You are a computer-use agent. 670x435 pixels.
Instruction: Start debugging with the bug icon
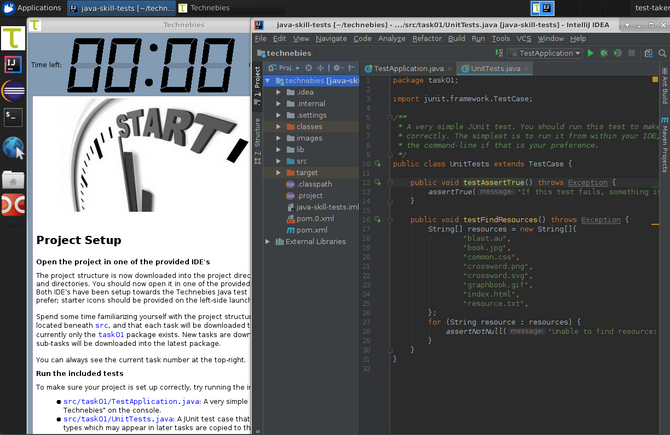[604, 53]
